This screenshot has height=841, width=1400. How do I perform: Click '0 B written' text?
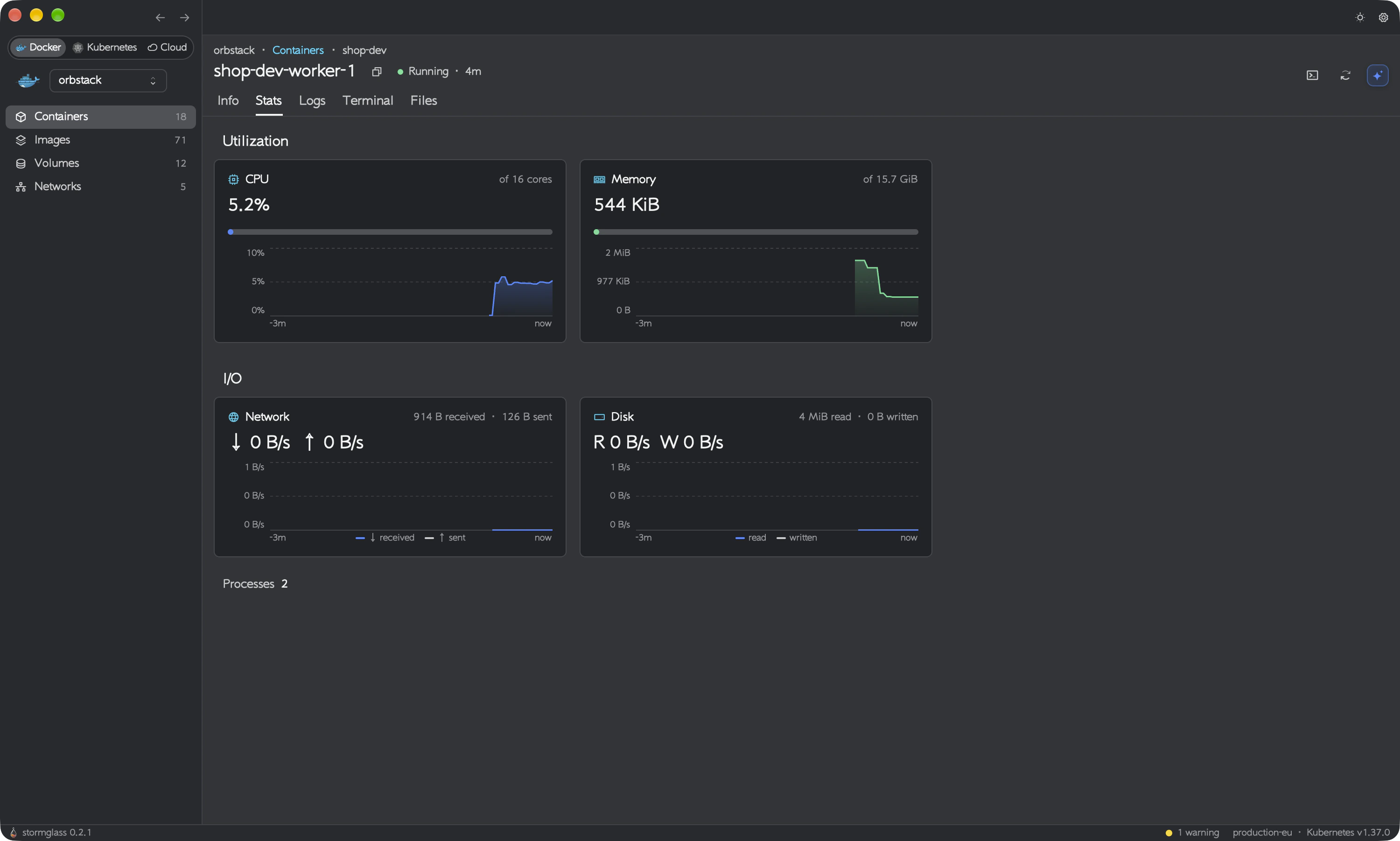pos(892,417)
